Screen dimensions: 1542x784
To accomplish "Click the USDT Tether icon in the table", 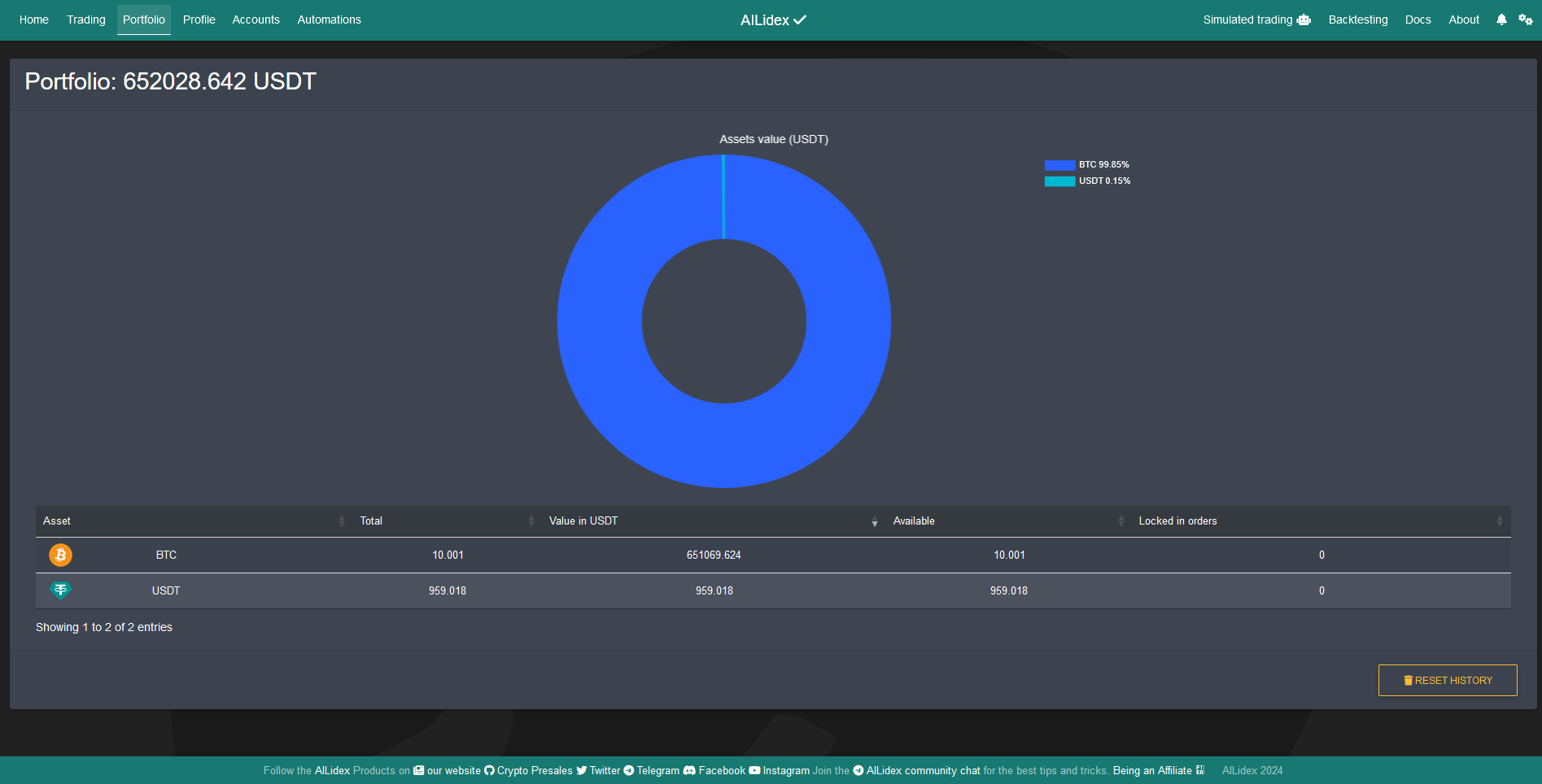I will point(60,590).
